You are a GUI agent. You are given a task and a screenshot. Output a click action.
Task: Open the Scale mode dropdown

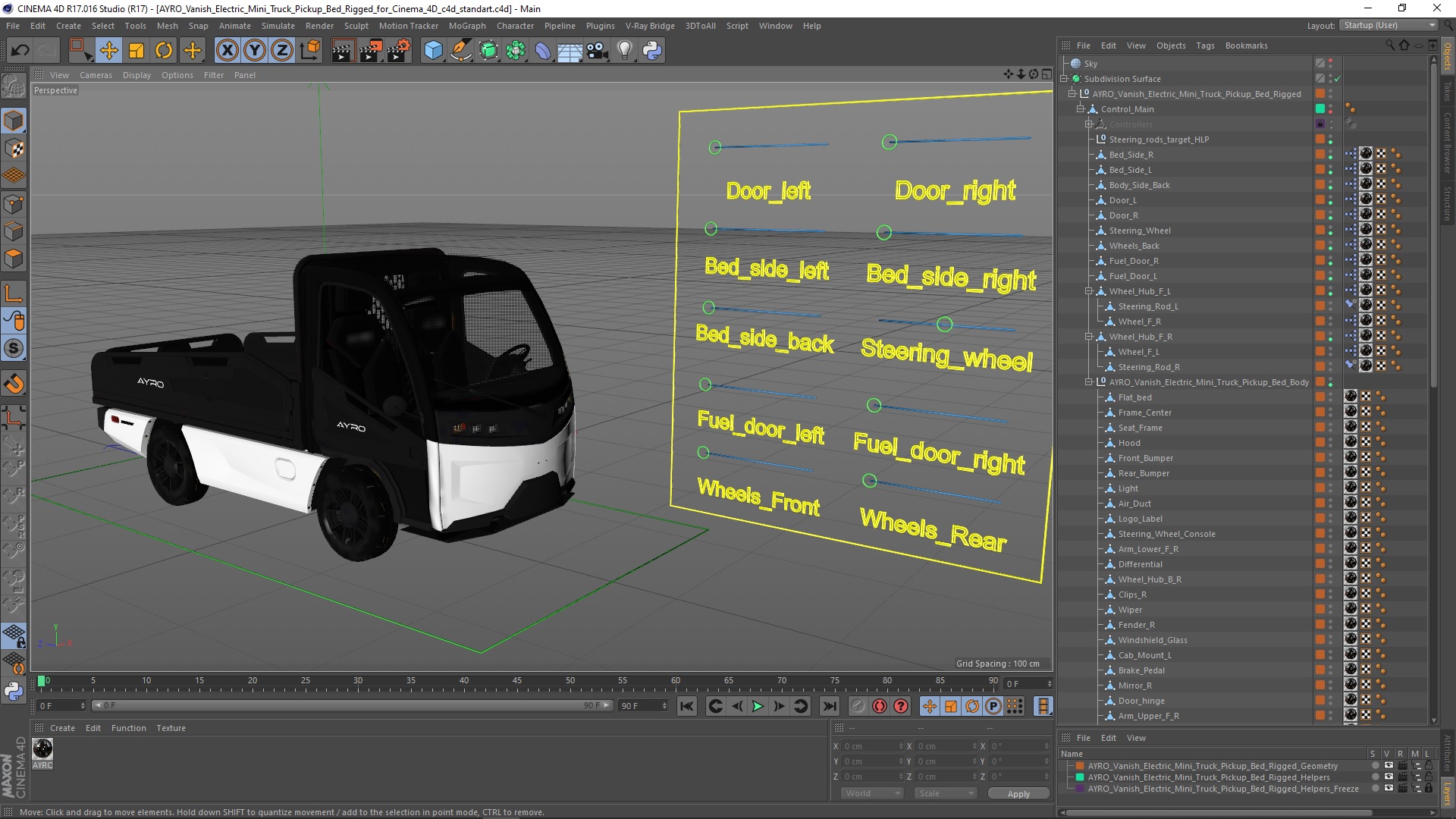click(945, 793)
